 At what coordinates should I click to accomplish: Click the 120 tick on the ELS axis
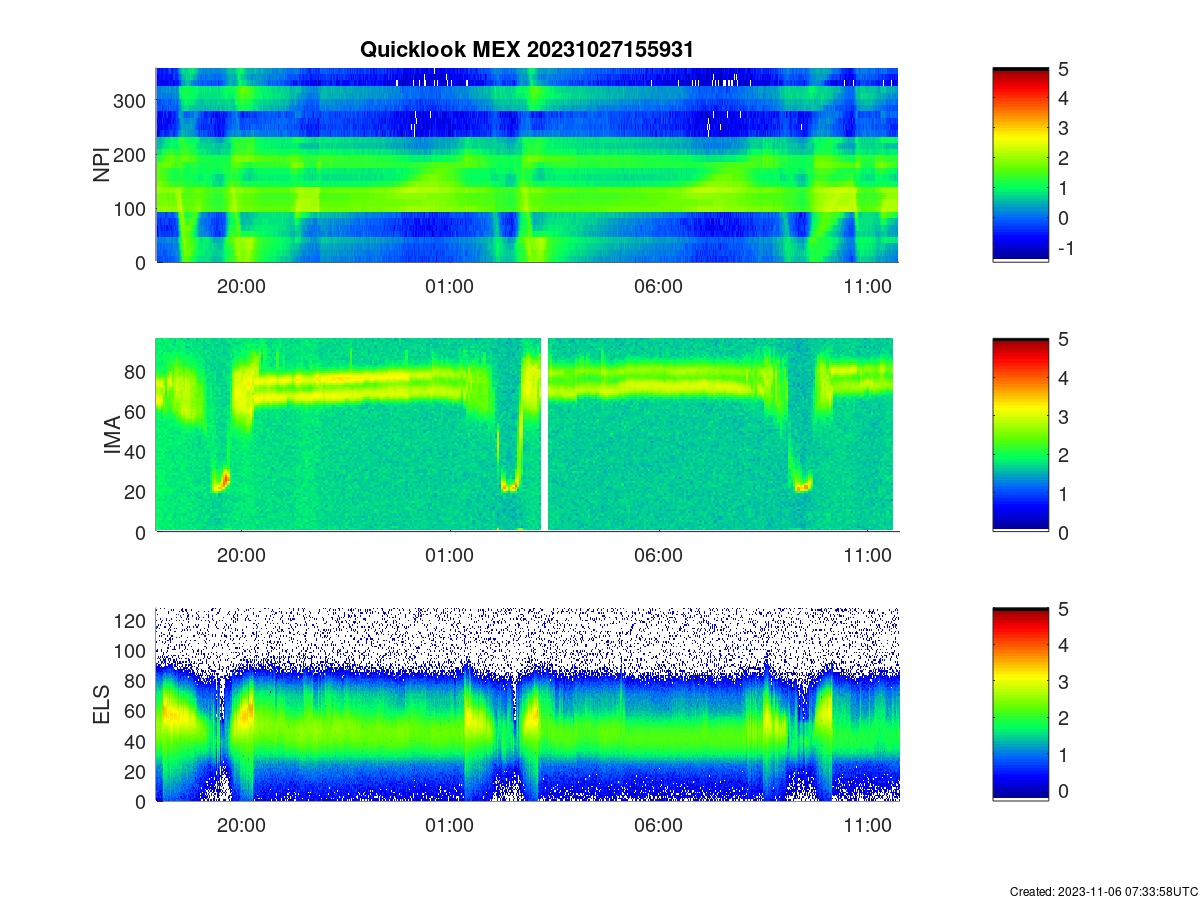coord(132,621)
